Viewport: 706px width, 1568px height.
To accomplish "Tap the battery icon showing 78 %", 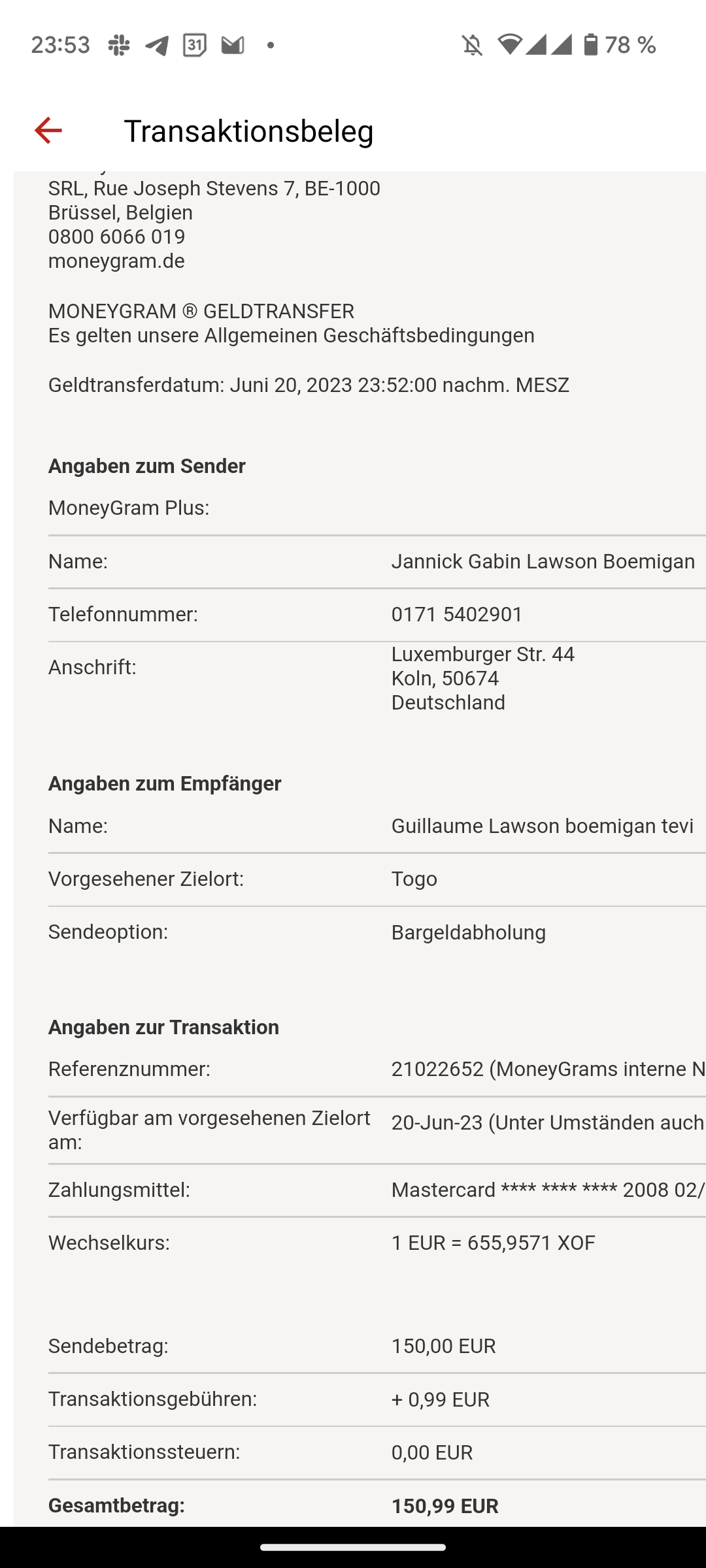I will pyautogui.click(x=591, y=44).
